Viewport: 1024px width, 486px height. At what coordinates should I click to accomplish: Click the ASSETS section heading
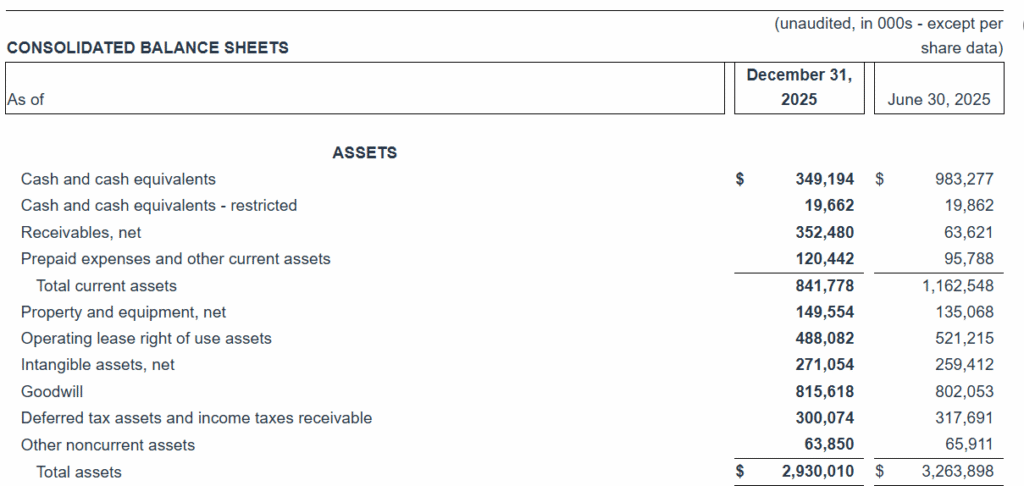[364, 153]
